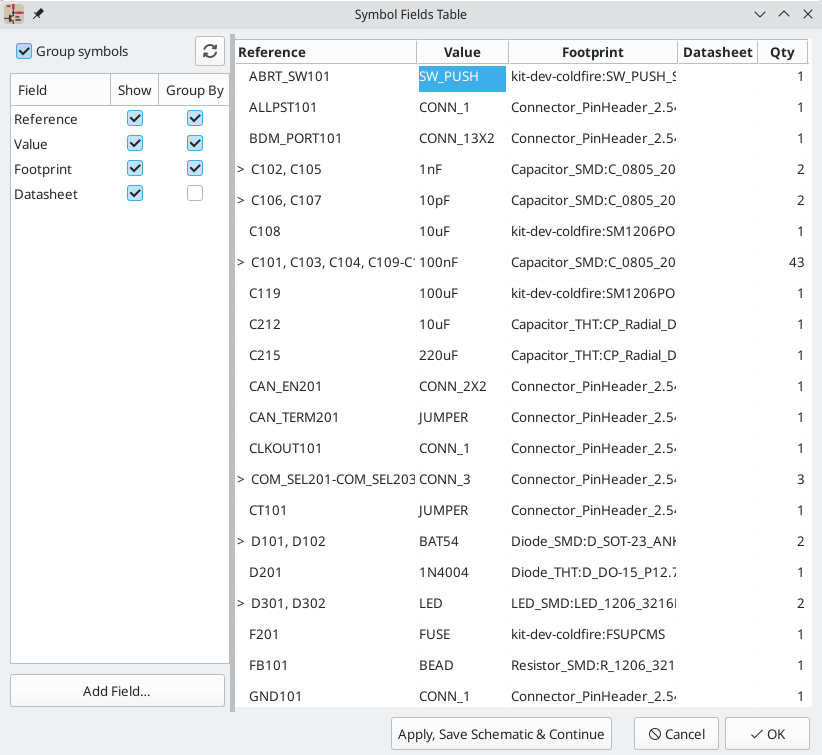Expand the C102, C105 capacitor group
The height and width of the screenshot is (755, 822).
(x=239, y=169)
